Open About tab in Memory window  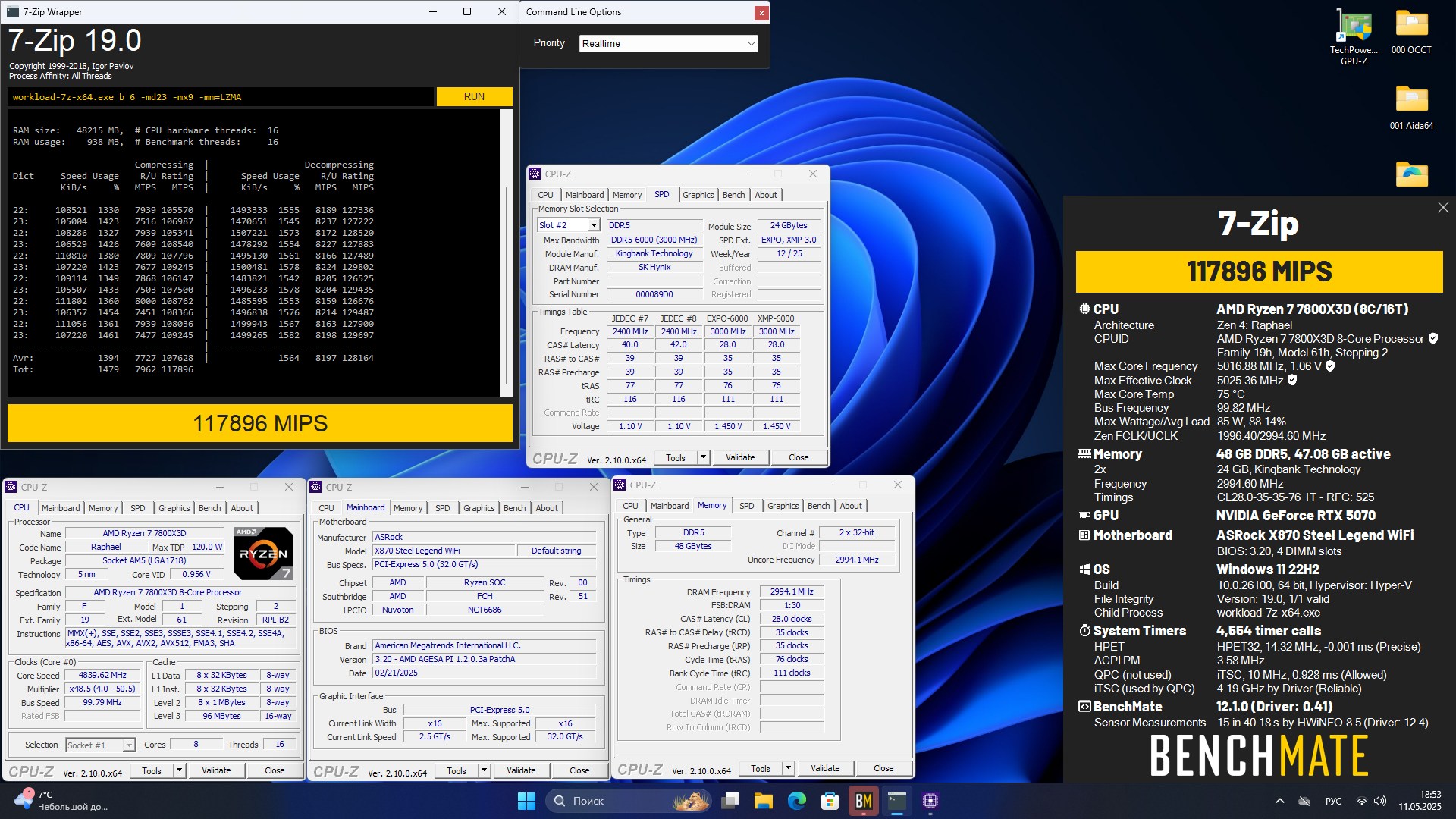pos(850,506)
